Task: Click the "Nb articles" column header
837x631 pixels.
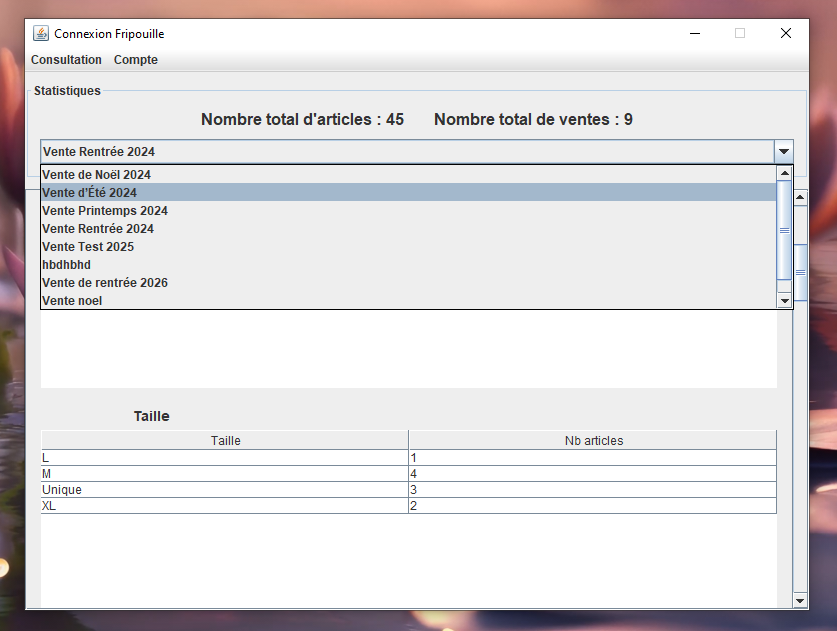Action: pos(593,440)
